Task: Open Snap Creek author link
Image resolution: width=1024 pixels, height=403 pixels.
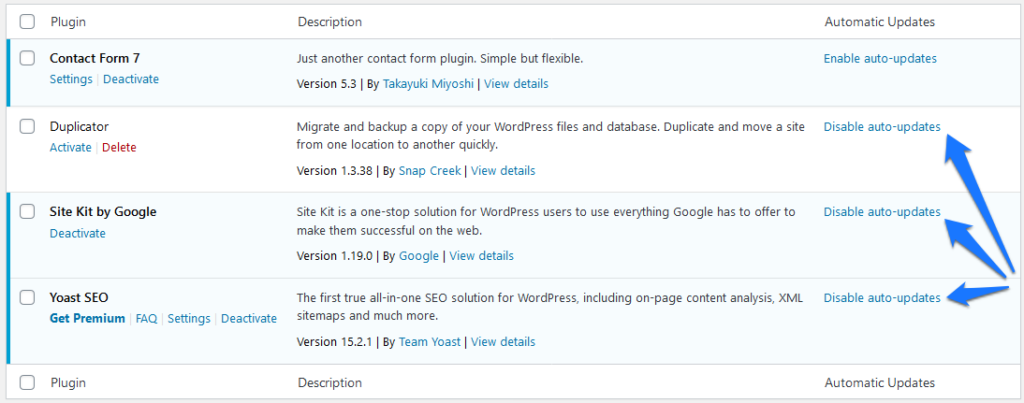Action: coord(429,170)
